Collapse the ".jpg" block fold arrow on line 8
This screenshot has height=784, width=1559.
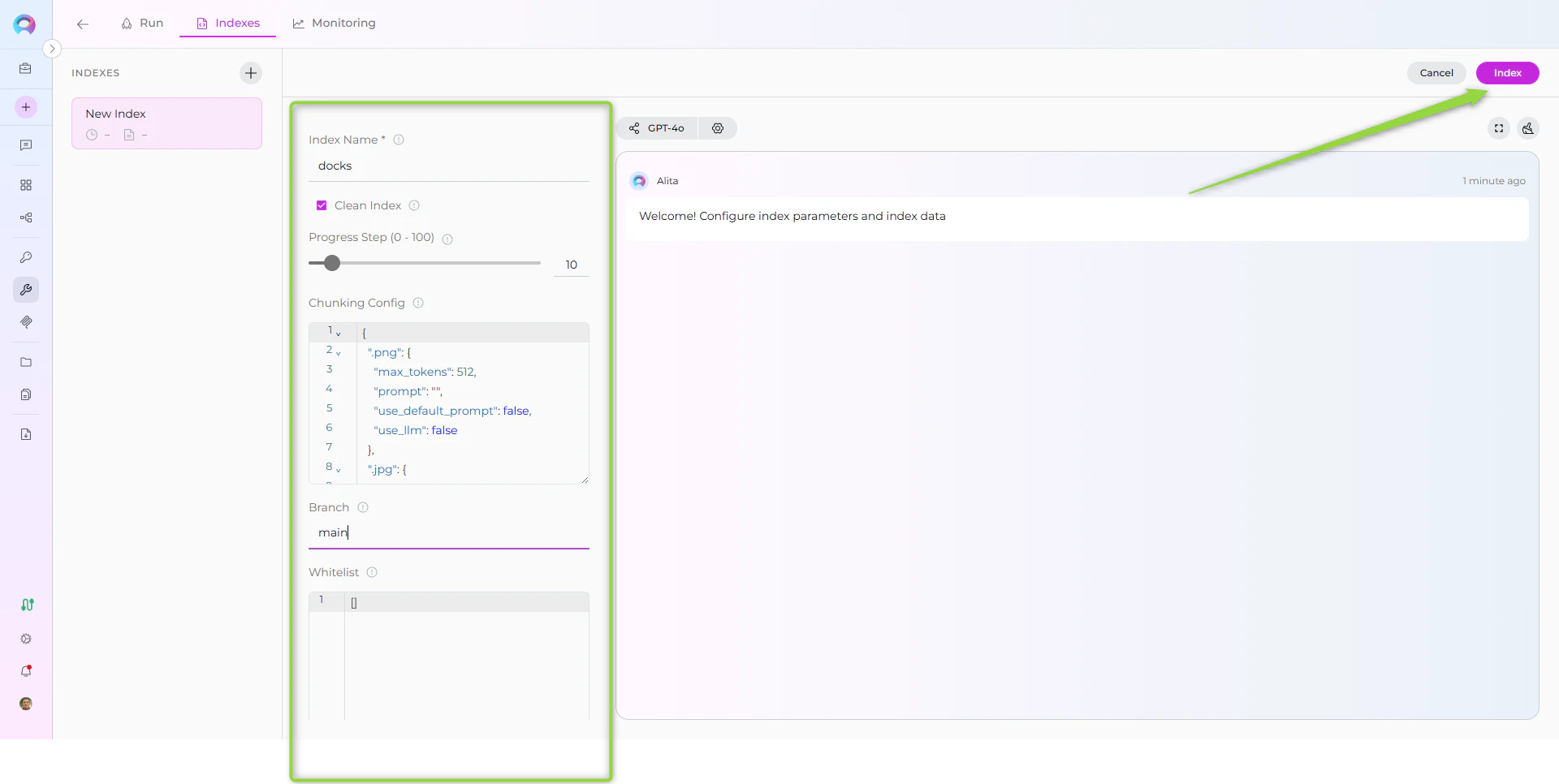click(338, 470)
